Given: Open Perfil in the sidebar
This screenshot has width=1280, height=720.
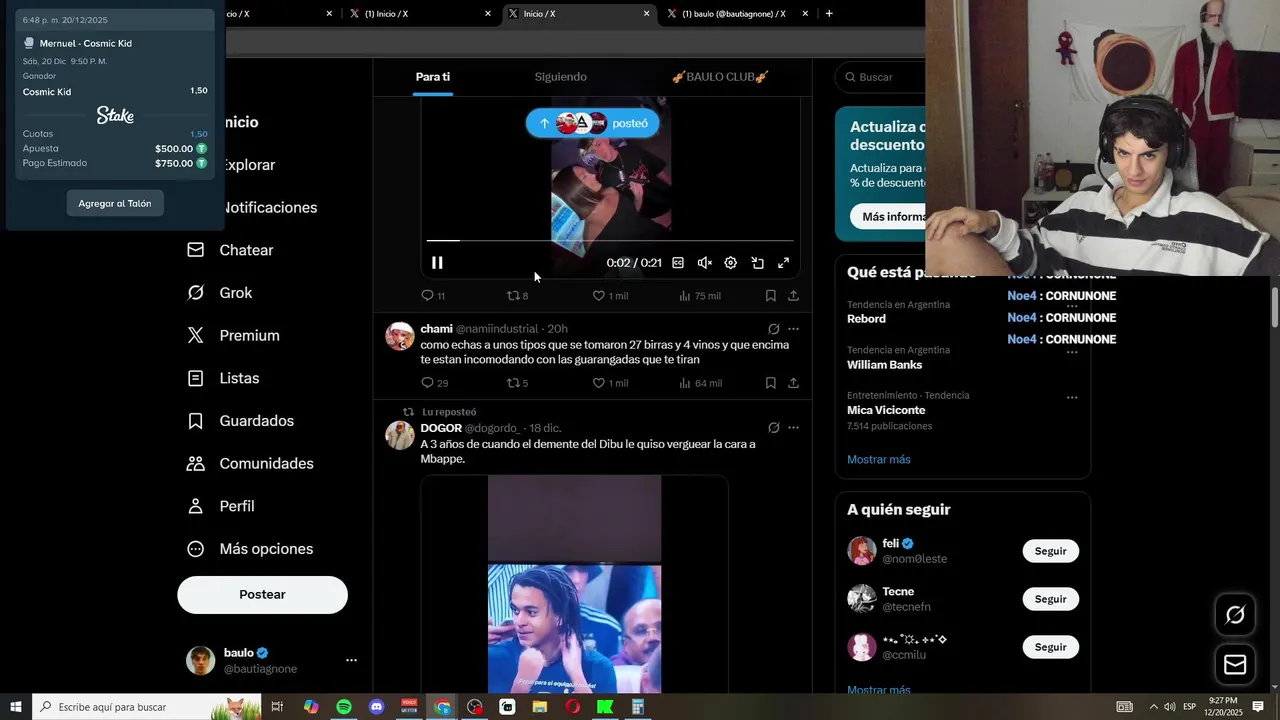Looking at the screenshot, I should coord(221,506).
